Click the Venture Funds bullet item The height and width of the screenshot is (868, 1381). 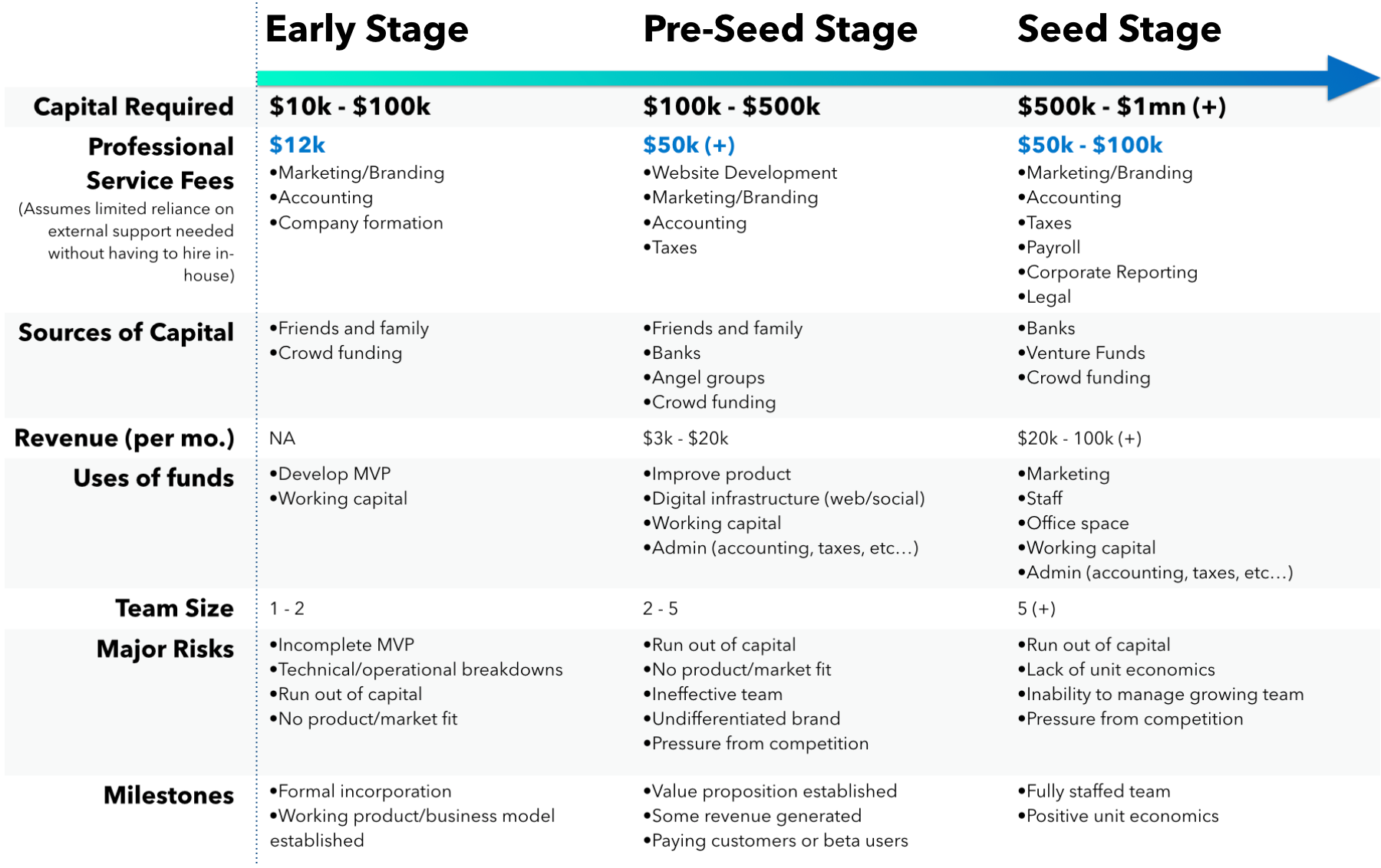click(x=1085, y=353)
